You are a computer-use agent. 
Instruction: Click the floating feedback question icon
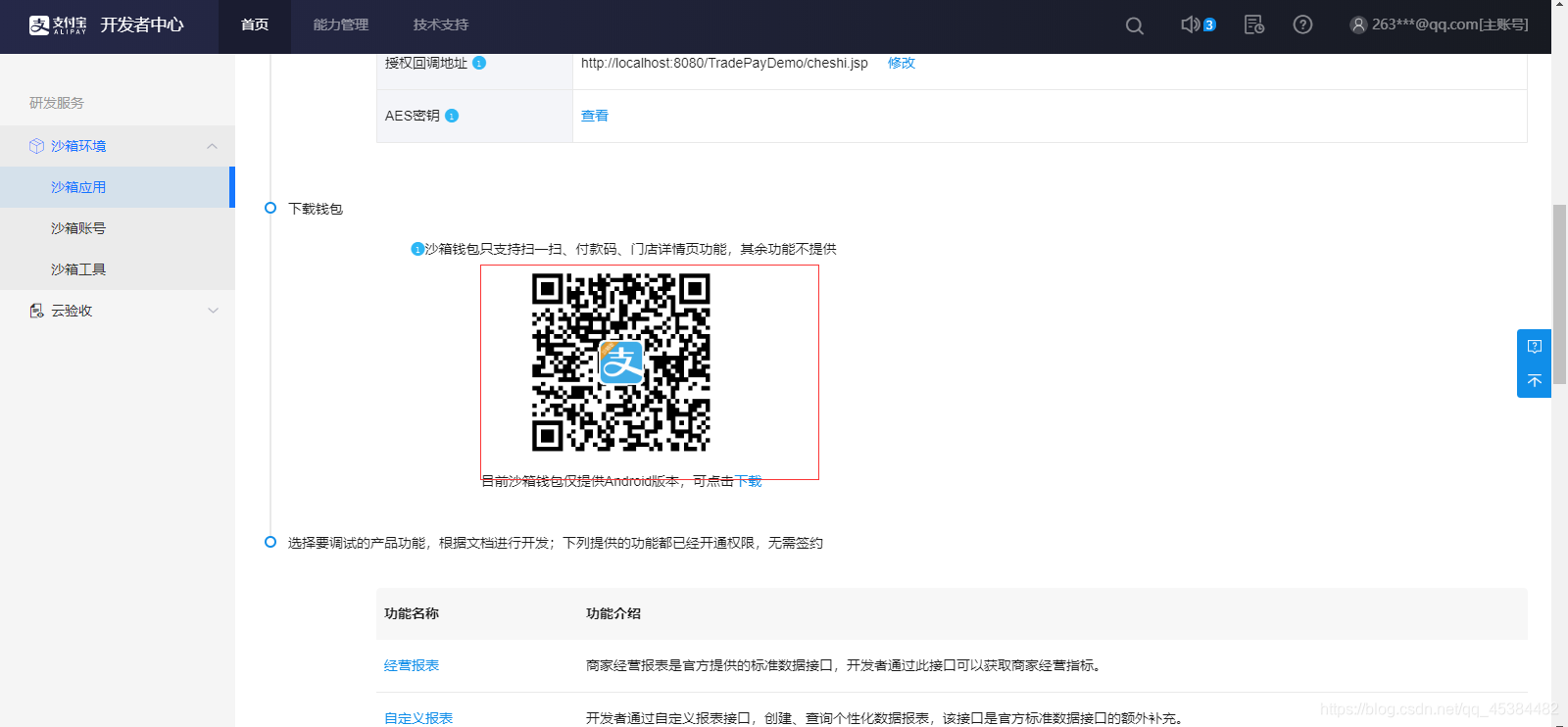(x=1535, y=347)
